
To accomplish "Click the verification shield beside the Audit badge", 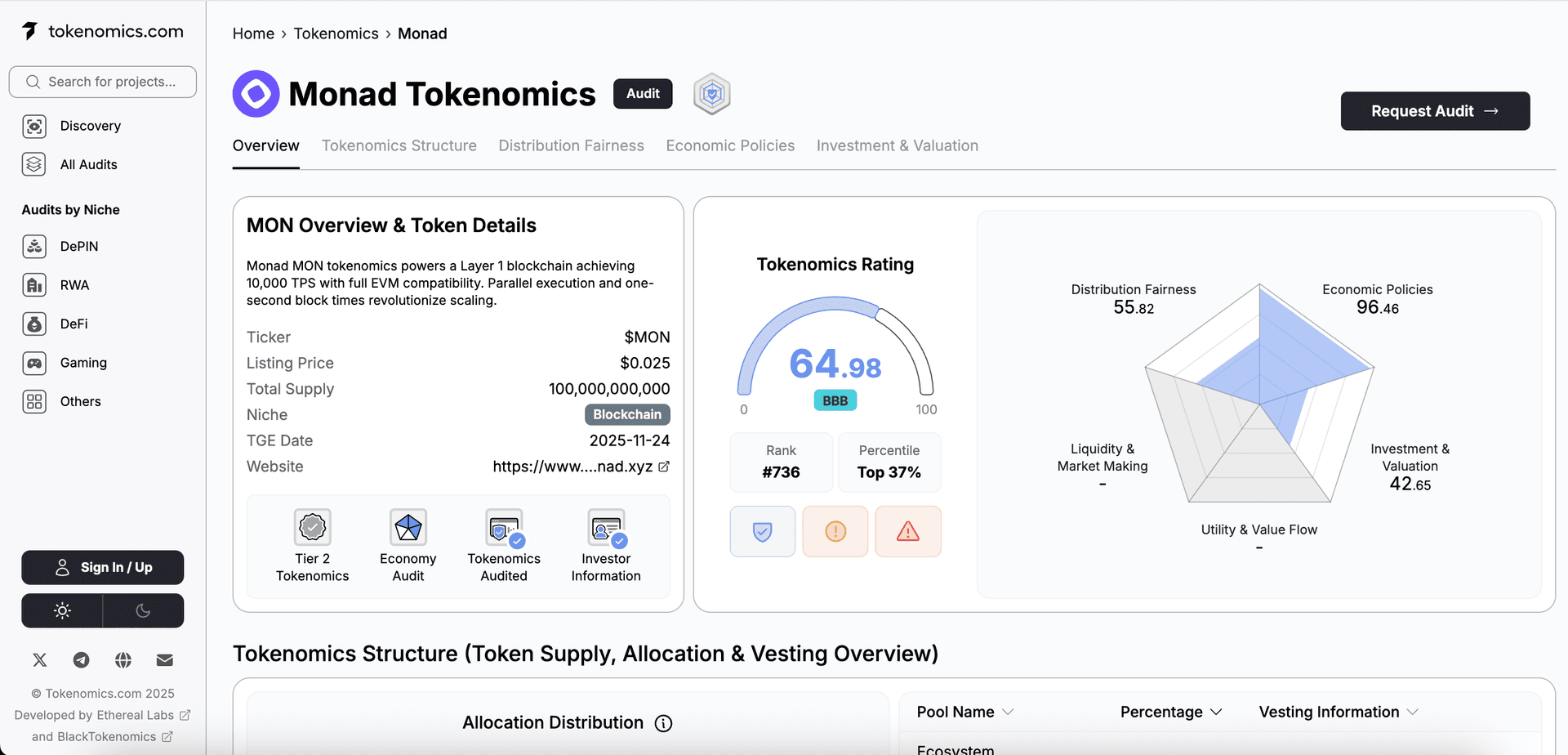I will coord(710,93).
